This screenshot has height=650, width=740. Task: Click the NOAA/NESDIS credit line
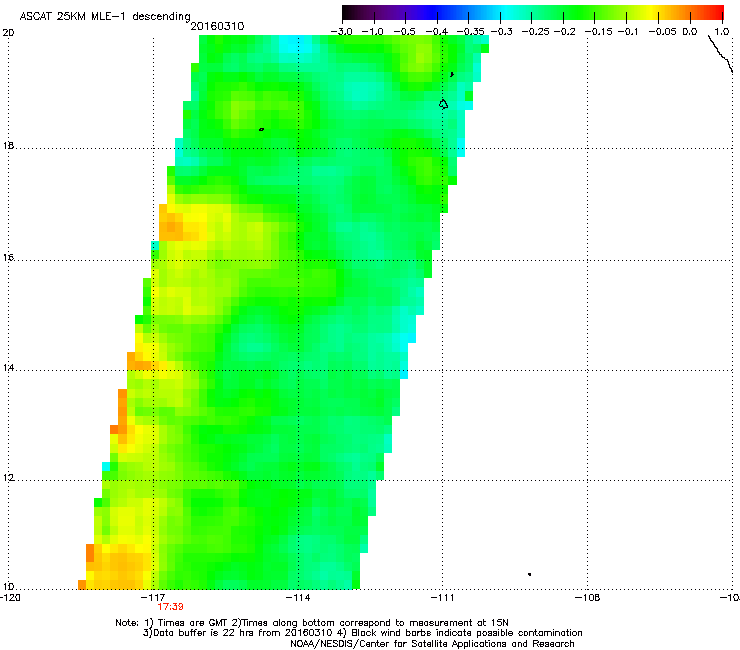point(432,644)
